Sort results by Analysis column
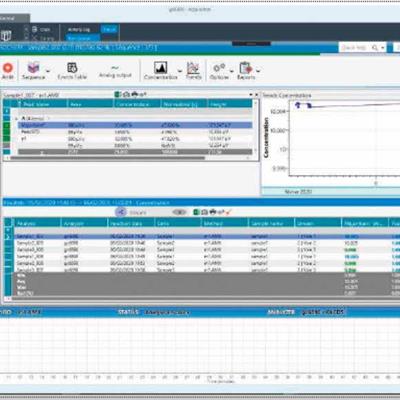 point(37,223)
